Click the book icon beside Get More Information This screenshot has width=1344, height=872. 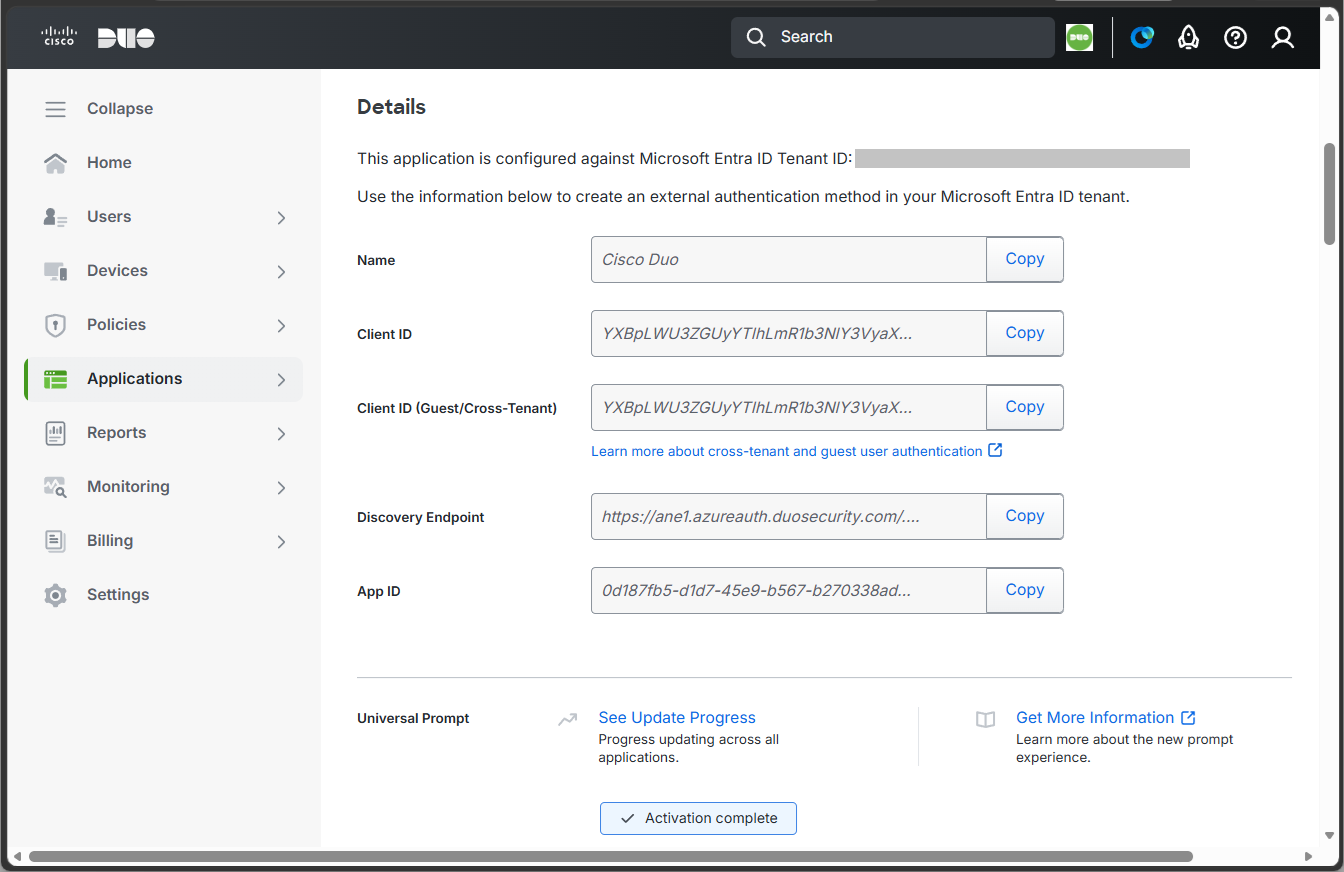pos(985,719)
